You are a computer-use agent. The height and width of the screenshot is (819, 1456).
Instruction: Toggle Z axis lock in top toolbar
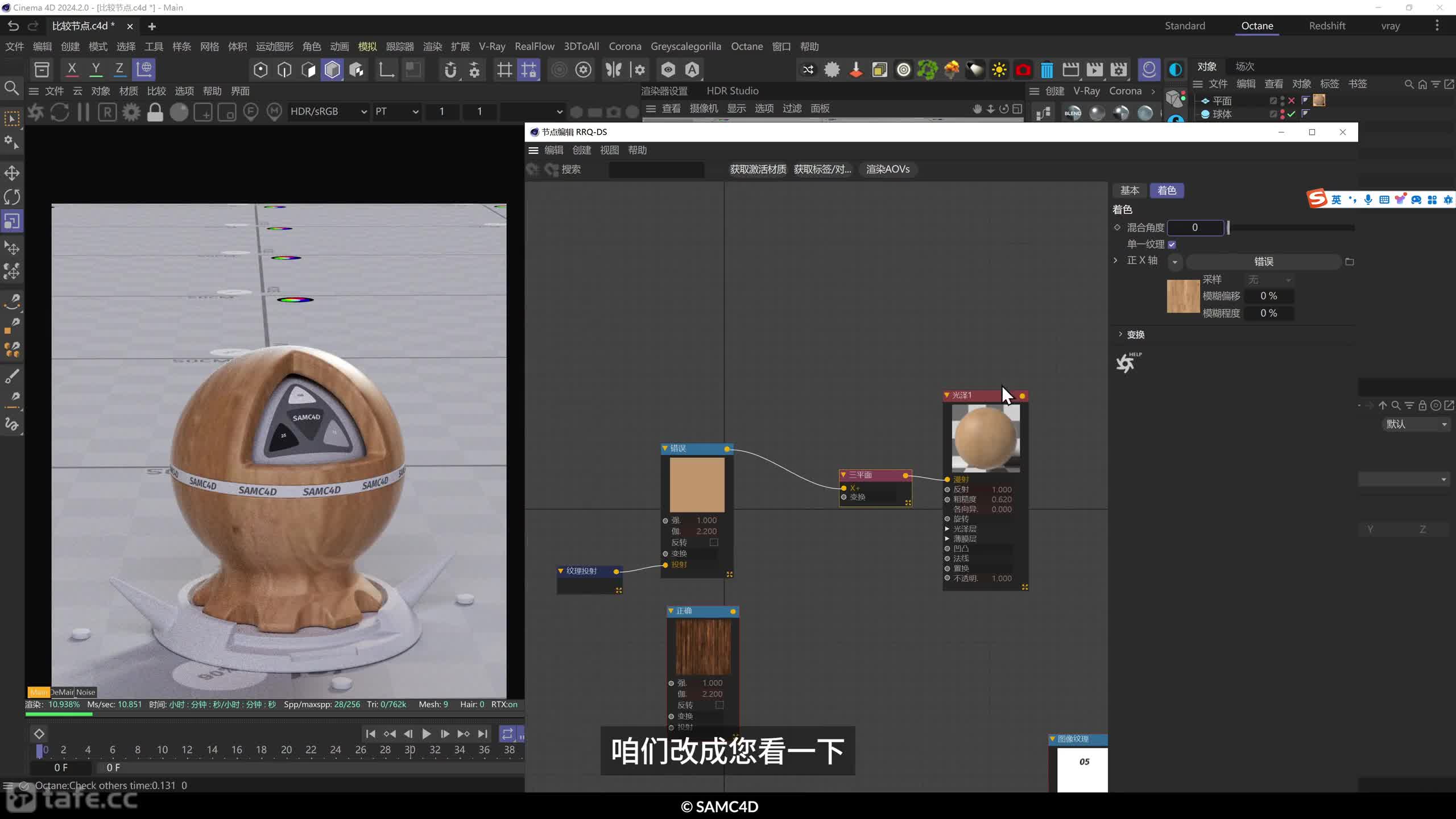(x=119, y=69)
